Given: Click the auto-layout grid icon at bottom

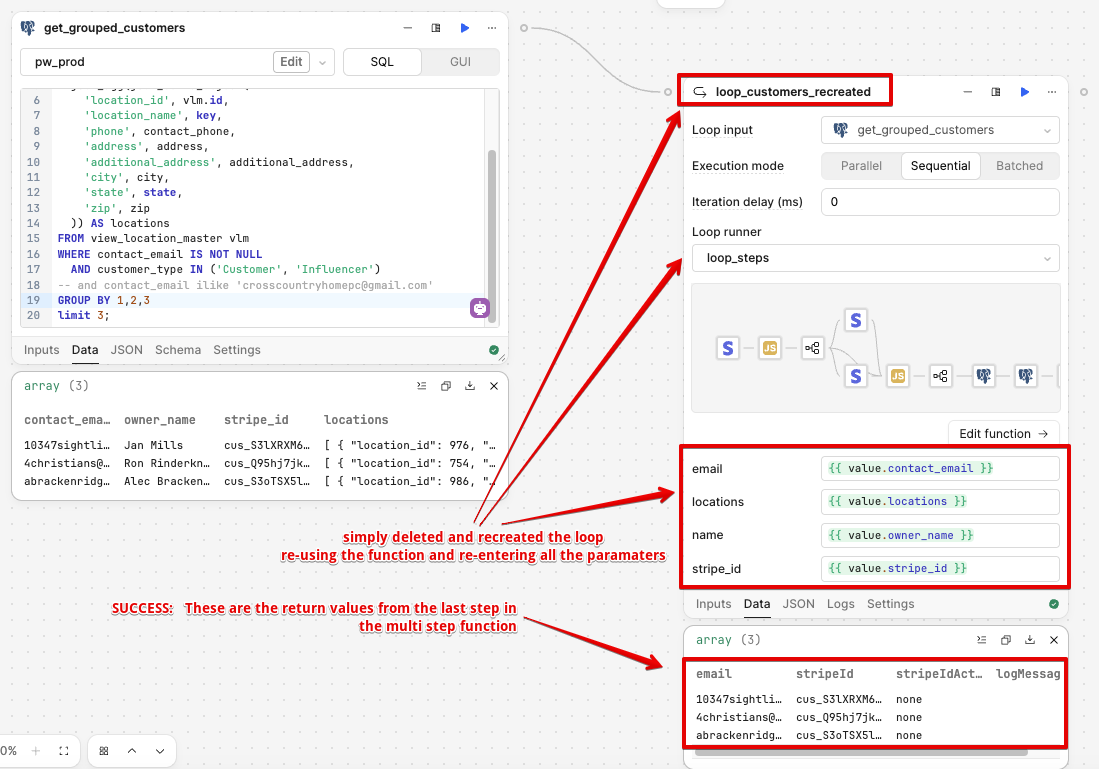Looking at the screenshot, I should [104, 751].
